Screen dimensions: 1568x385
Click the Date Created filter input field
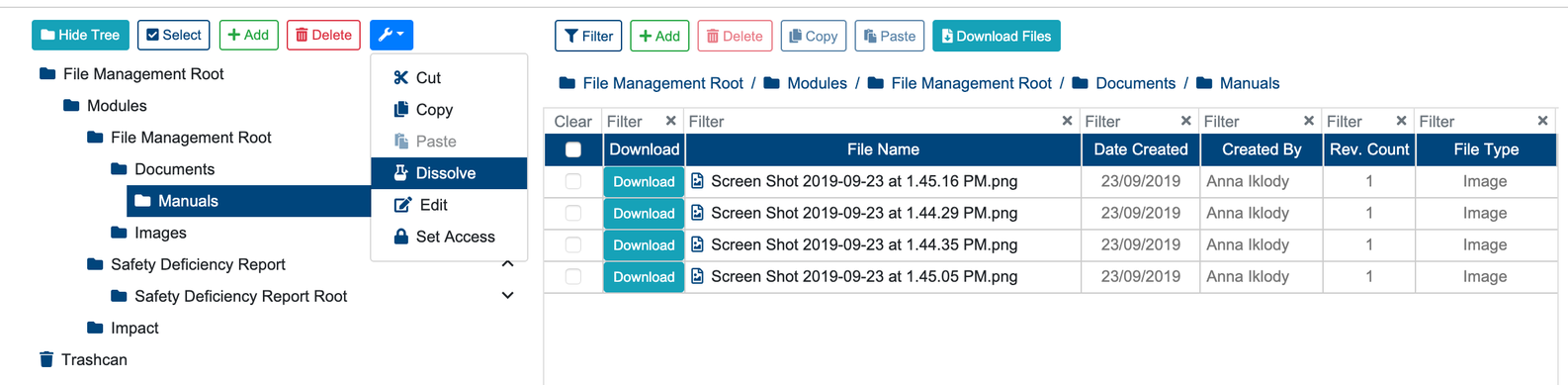(1131, 121)
